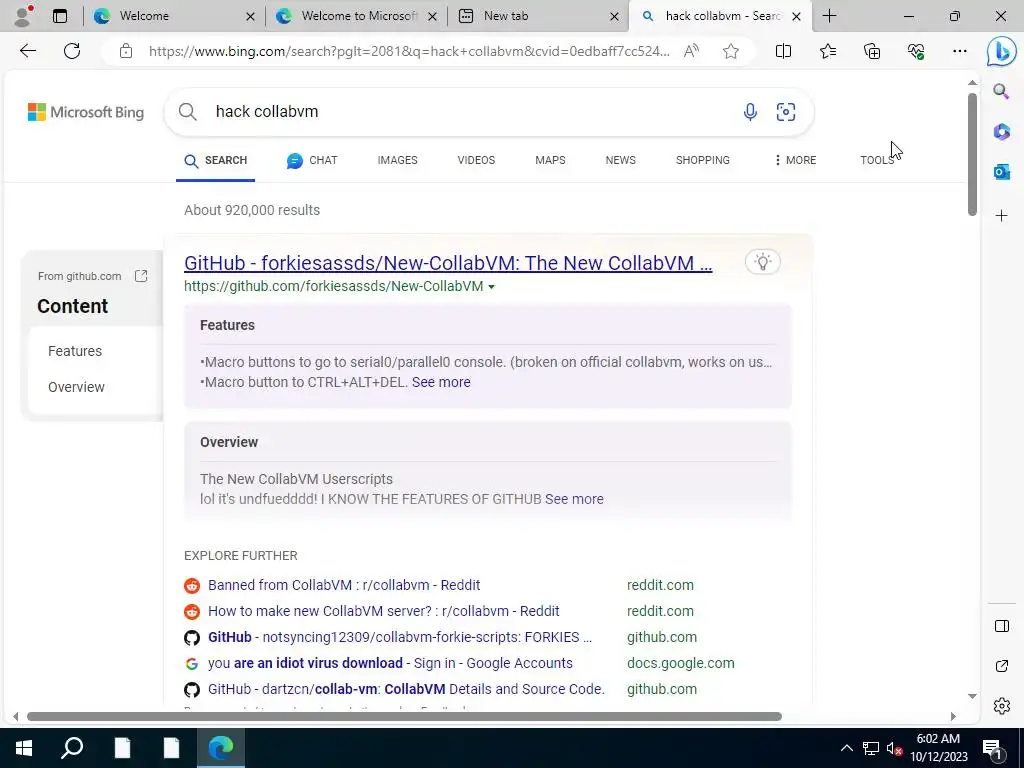Open the lightbulb insights icon beside the result

click(x=762, y=262)
